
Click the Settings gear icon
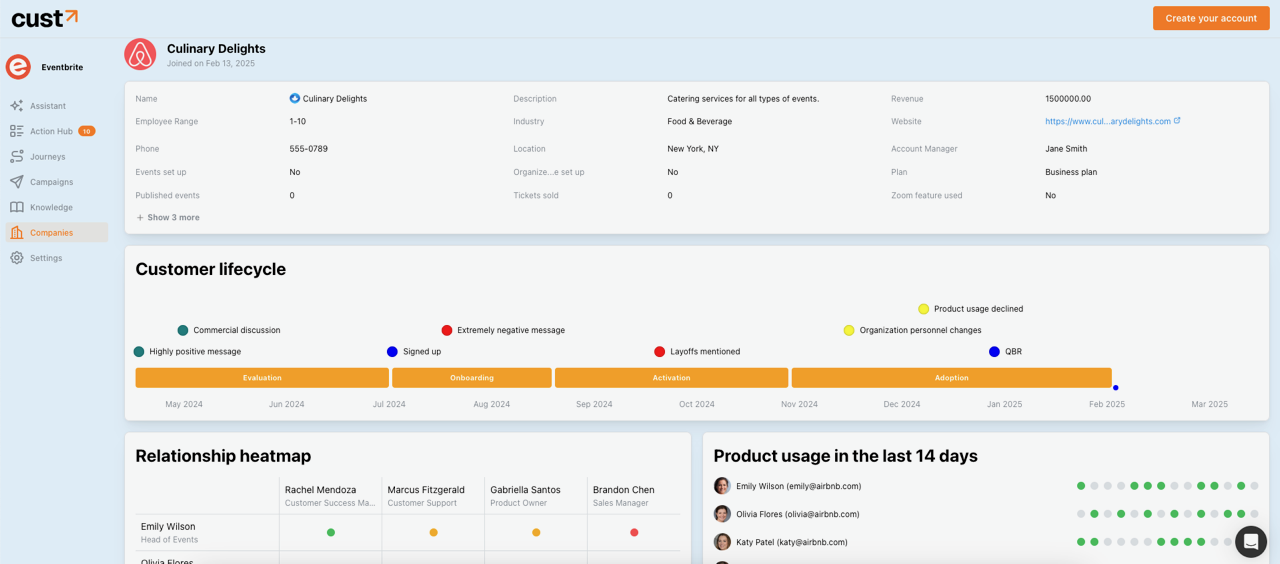(x=17, y=258)
